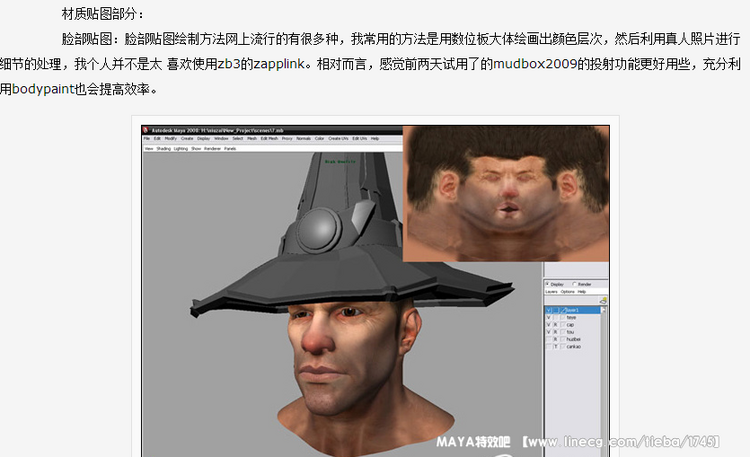This screenshot has height=457, width=750.
Task: Click the word 'mudbox2009' in the paragraph
Action: tap(535, 64)
